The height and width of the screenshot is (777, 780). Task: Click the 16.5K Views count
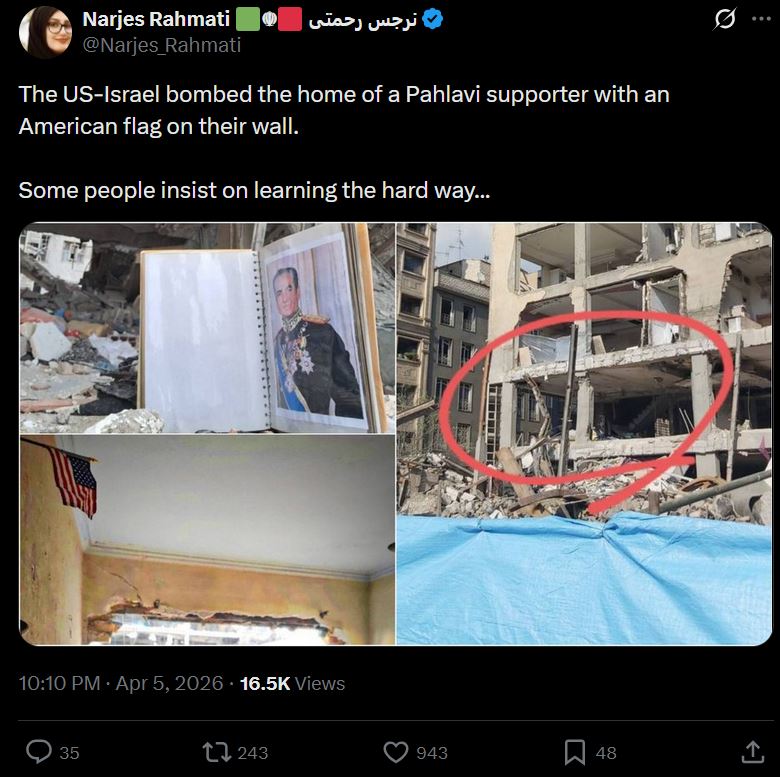coord(292,683)
